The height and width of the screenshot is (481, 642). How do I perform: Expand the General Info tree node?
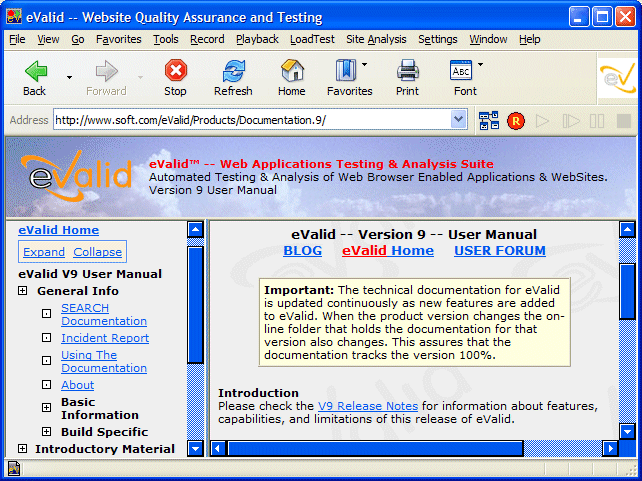(x=23, y=291)
